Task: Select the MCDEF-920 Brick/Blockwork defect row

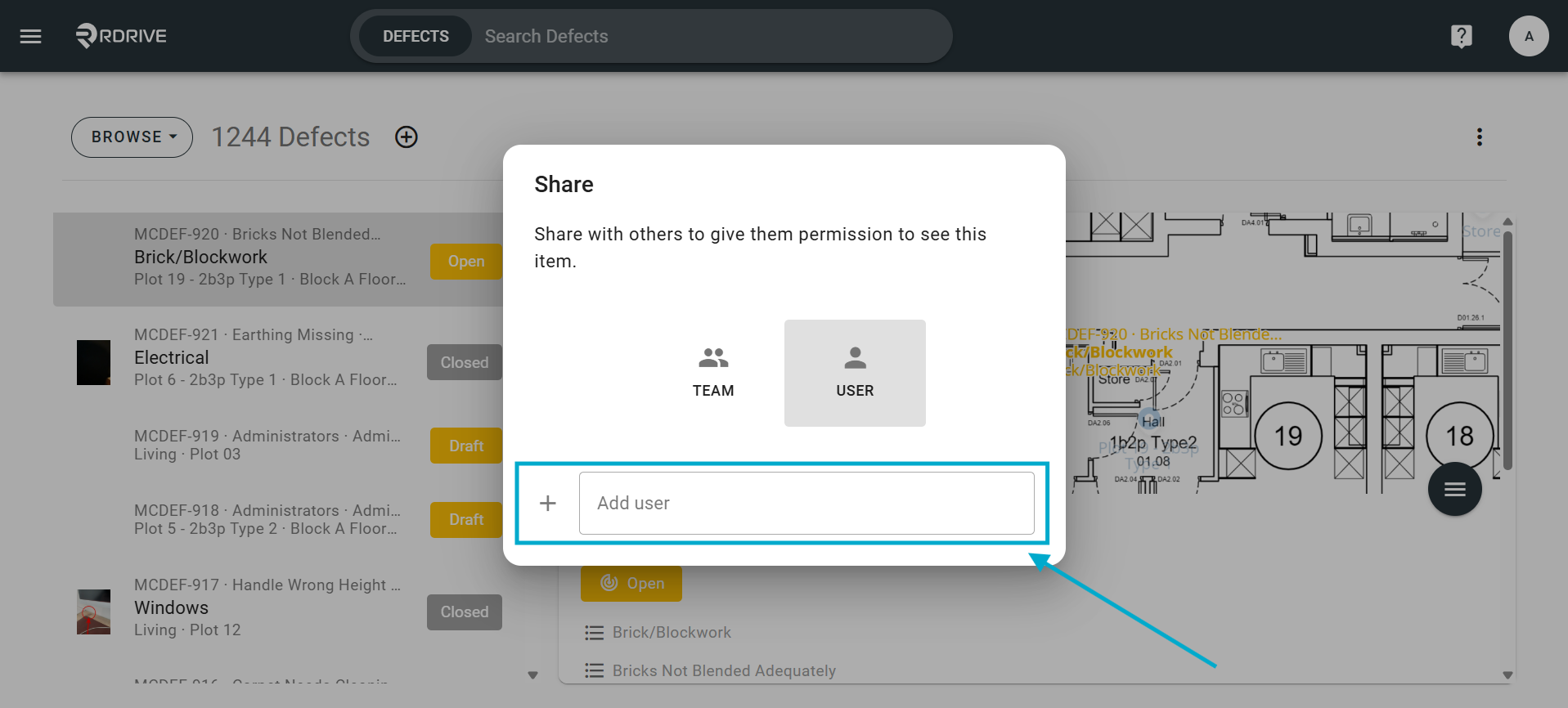Action: click(278, 259)
